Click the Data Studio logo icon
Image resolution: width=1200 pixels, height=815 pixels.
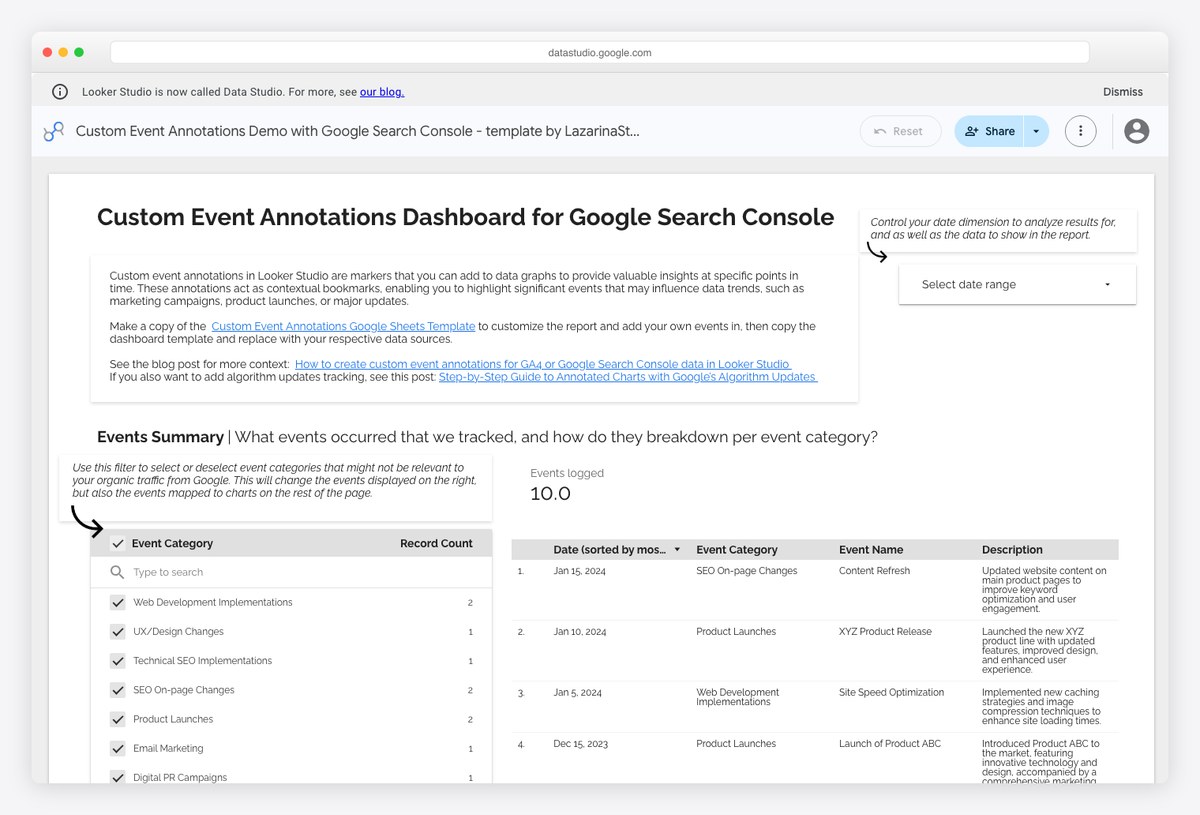pos(54,131)
